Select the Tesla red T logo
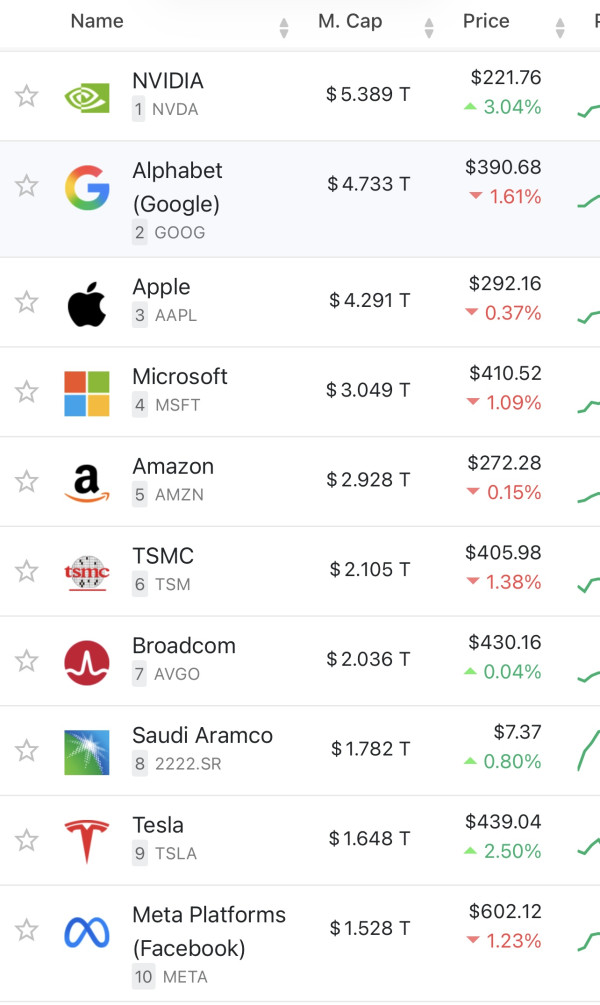 coord(87,842)
